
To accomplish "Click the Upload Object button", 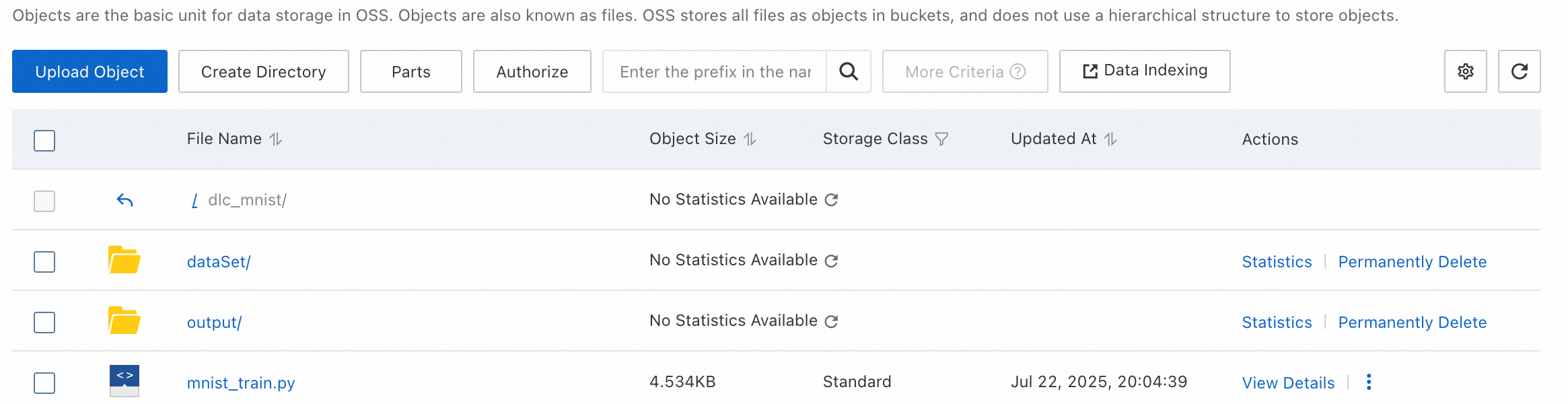I will click(x=90, y=71).
